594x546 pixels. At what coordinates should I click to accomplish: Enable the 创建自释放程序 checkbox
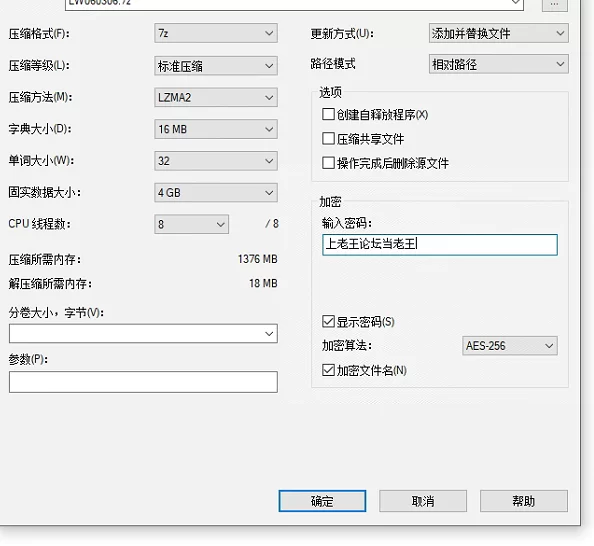click(328, 114)
